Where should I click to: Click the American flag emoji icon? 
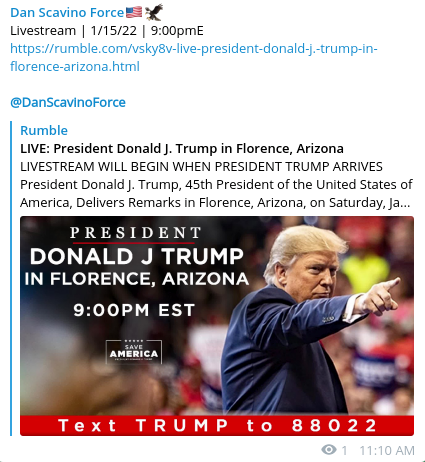(134, 12)
